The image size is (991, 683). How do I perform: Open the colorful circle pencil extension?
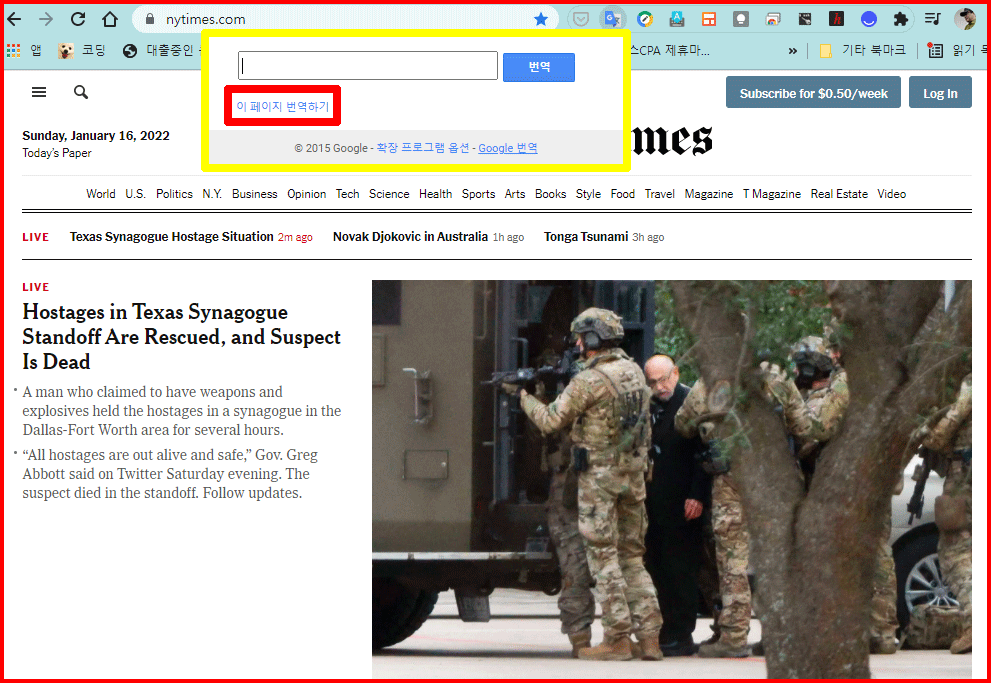pos(645,20)
